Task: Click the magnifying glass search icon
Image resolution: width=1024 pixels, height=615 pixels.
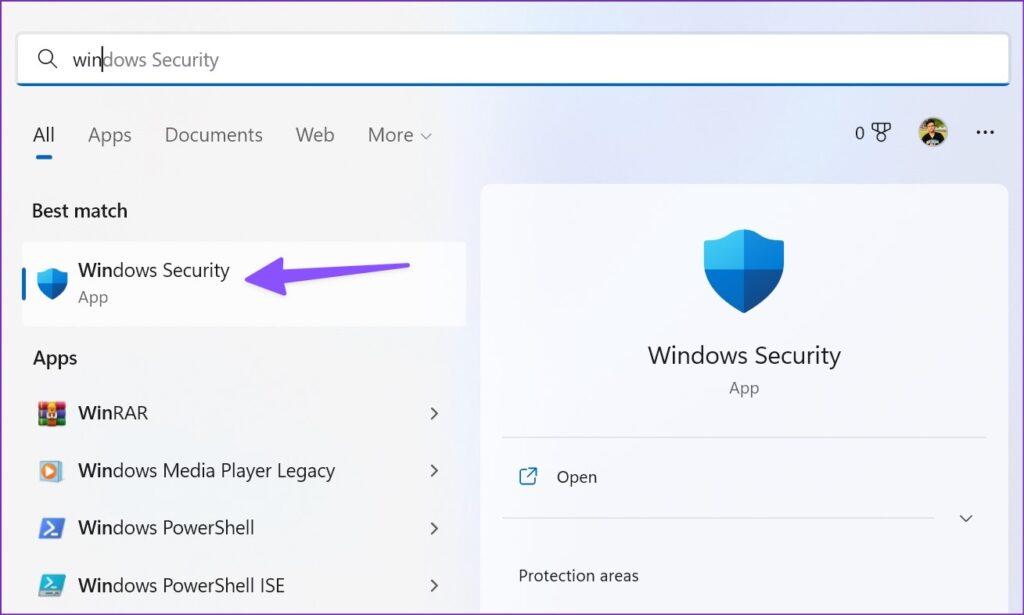Action: tap(47, 59)
